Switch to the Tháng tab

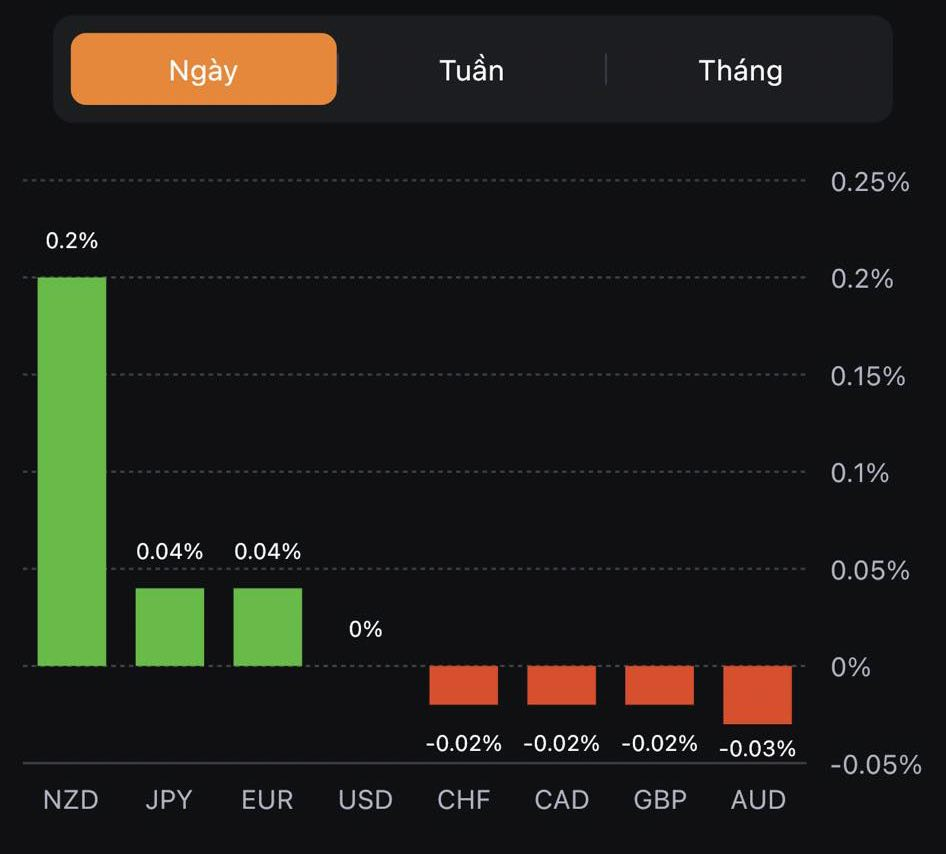(x=740, y=70)
